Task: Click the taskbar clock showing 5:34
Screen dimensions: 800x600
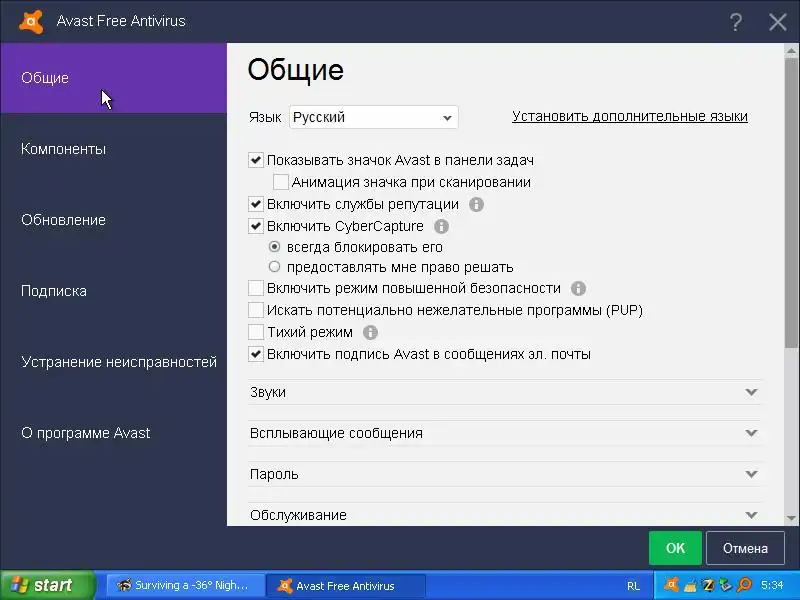Action: [x=772, y=585]
